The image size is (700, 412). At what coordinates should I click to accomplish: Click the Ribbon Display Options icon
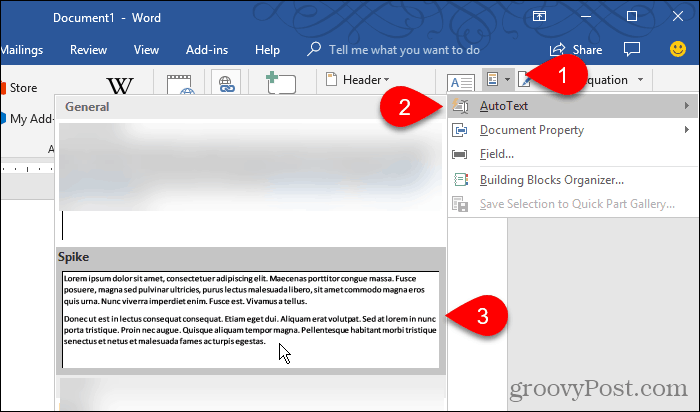(x=539, y=17)
